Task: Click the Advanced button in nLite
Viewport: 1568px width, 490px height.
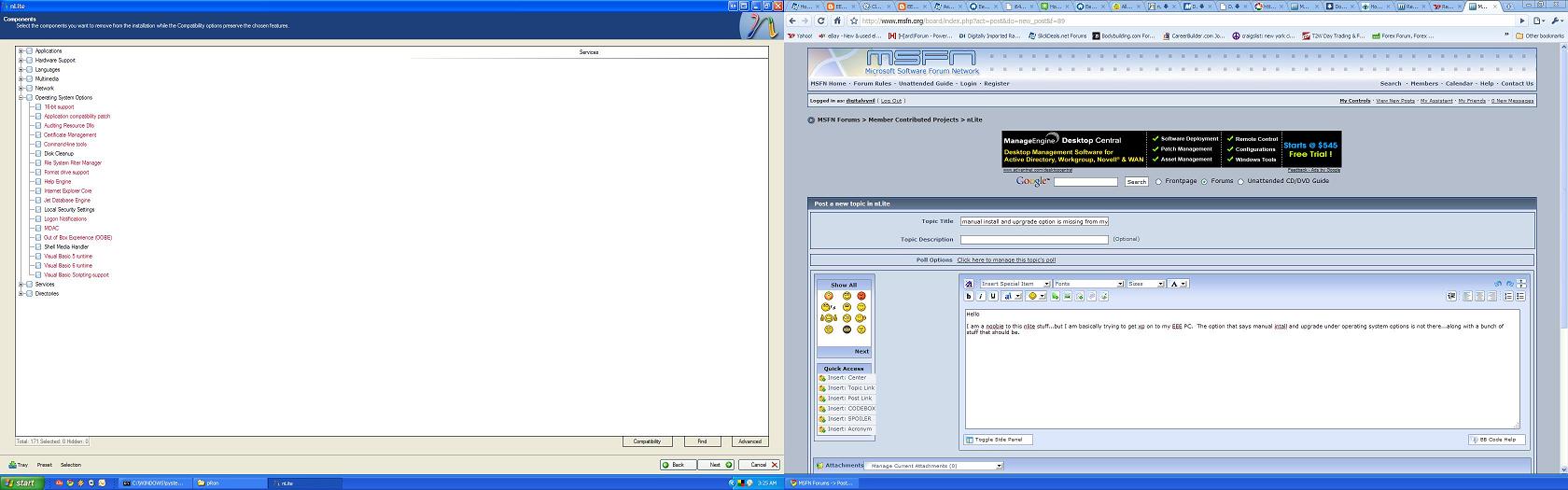Action: click(749, 441)
